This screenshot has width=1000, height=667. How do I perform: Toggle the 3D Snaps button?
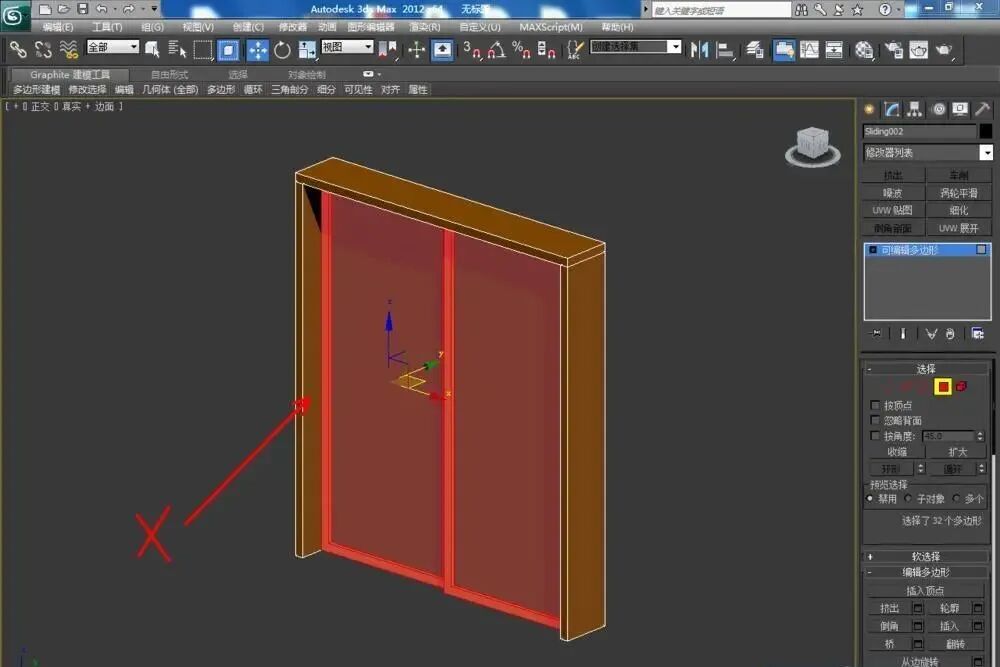click(472, 50)
